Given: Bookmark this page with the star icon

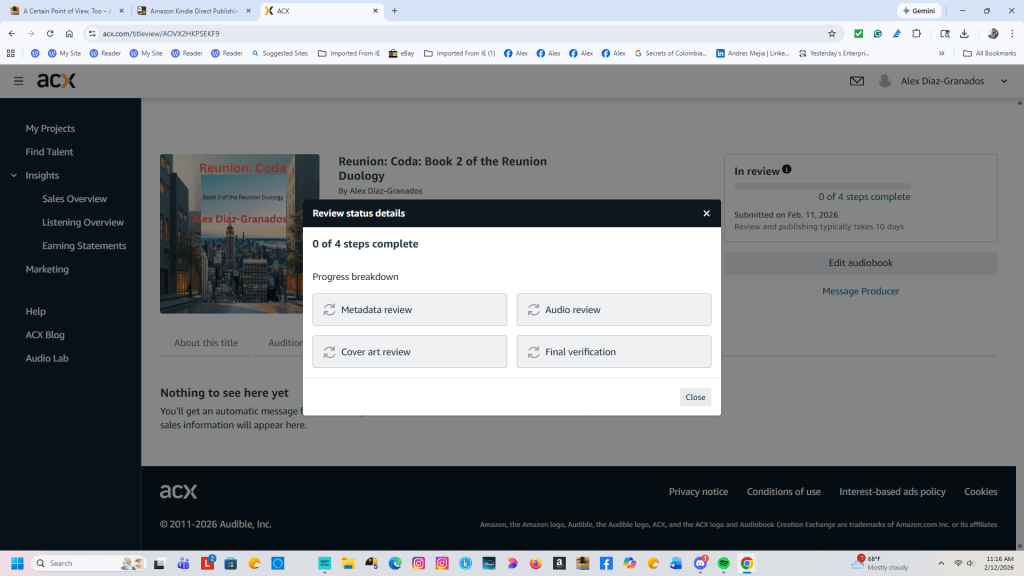Looking at the screenshot, I should (x=831, y=33).
